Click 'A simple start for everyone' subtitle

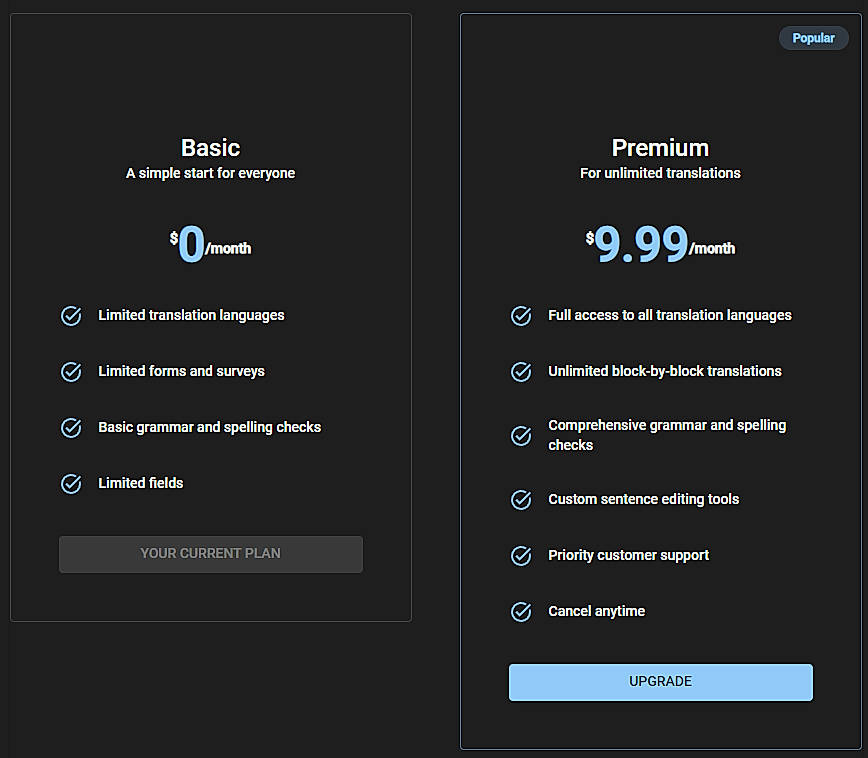click(210, 173)
